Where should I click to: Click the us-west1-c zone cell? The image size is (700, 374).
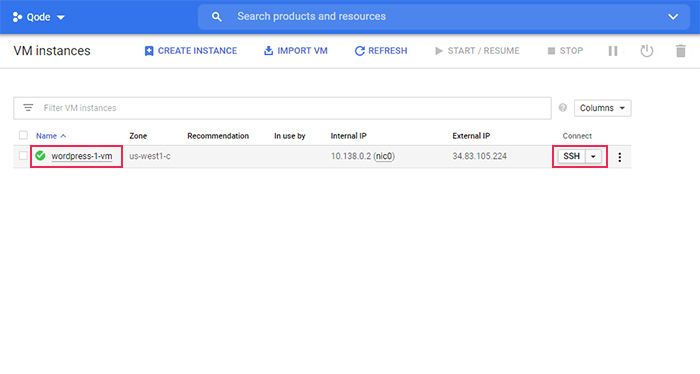point(150,156)
